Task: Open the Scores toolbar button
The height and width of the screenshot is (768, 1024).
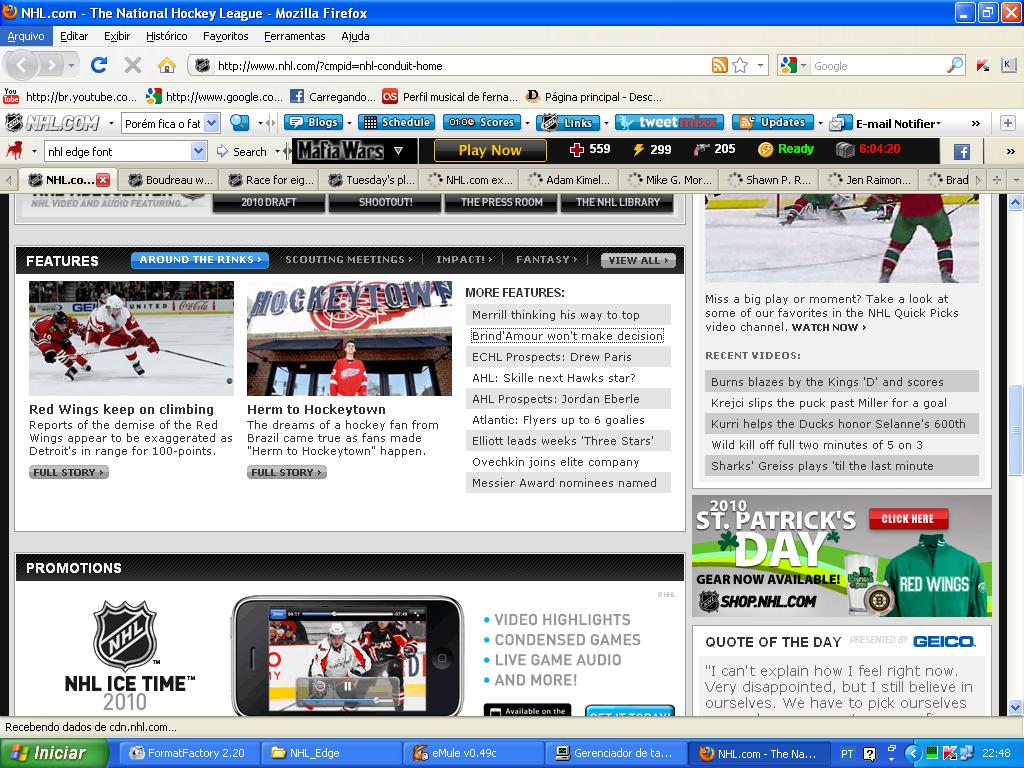Action: click(x=482, y=122)
